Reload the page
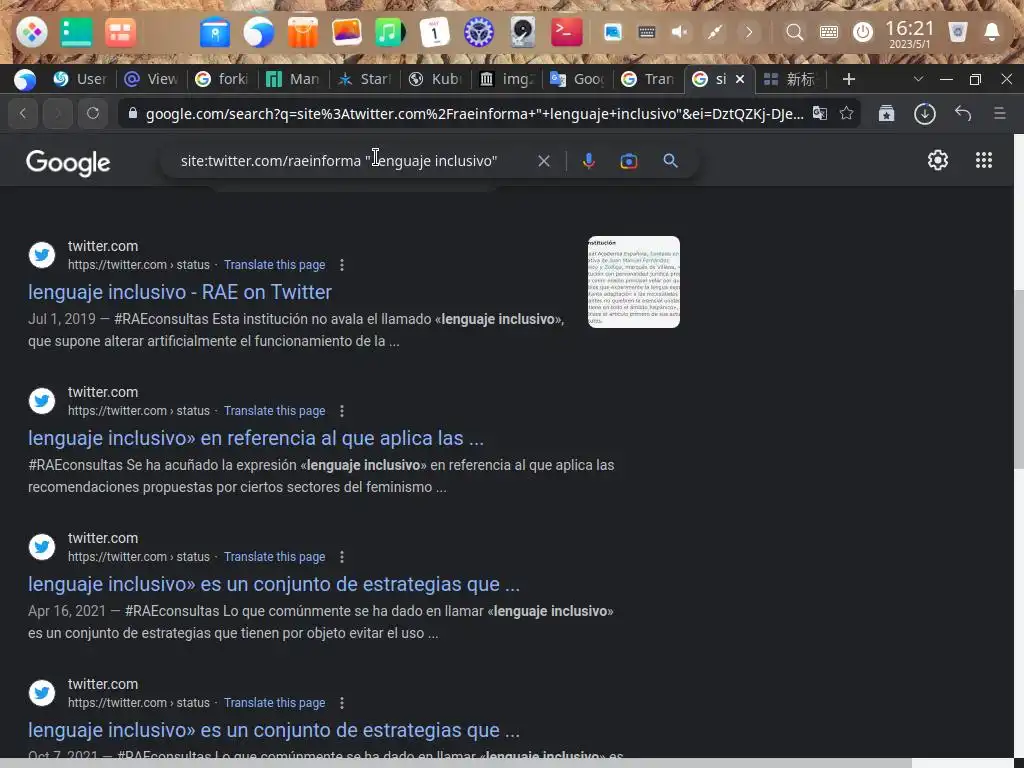Image resolution: width=1024 pixels, height=768 pixels. click(93, 114)
